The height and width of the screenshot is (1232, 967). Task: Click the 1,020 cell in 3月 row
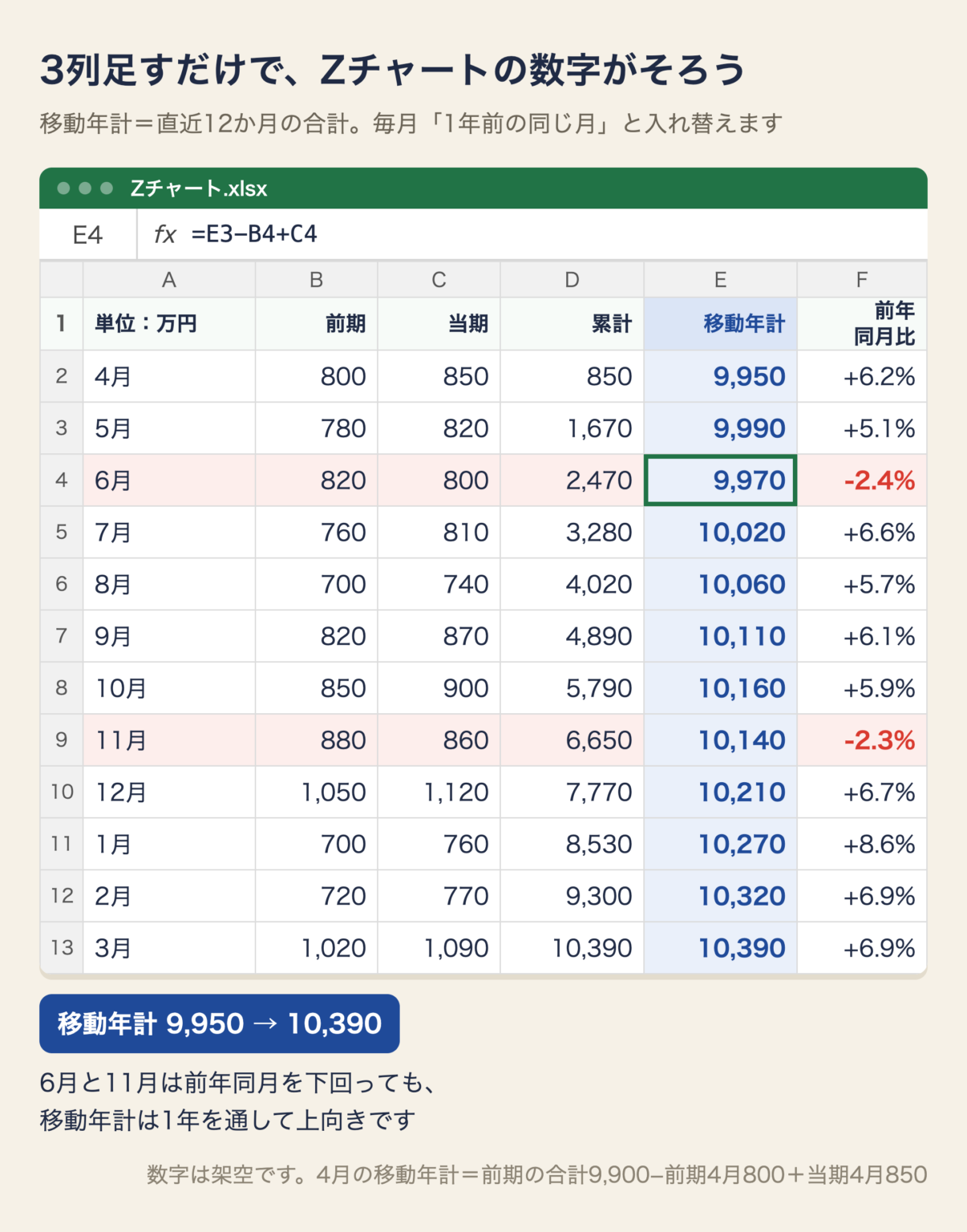pos(317,948)
